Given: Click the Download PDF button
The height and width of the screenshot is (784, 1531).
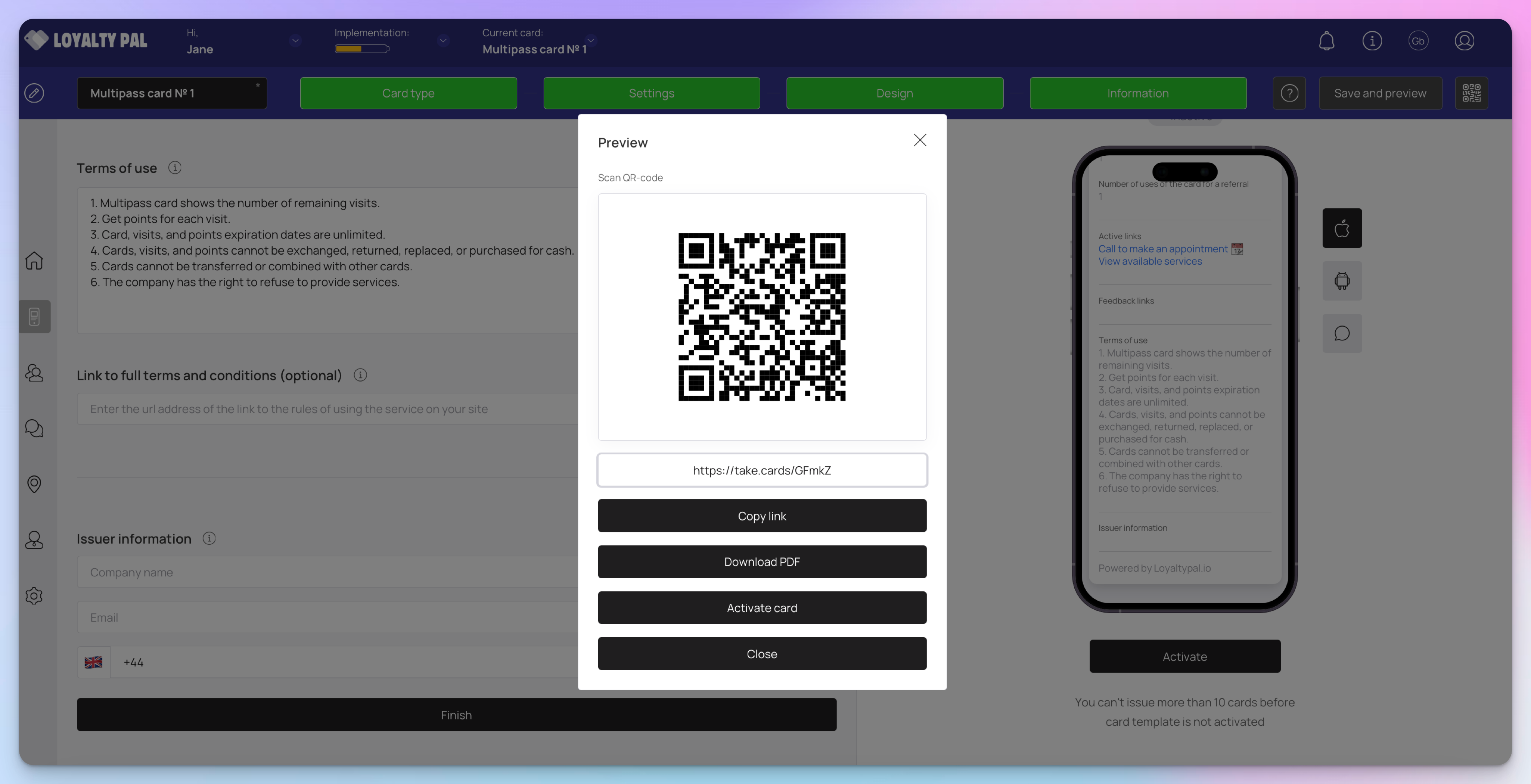Looking at the screenshot, I should coord(761,562).
